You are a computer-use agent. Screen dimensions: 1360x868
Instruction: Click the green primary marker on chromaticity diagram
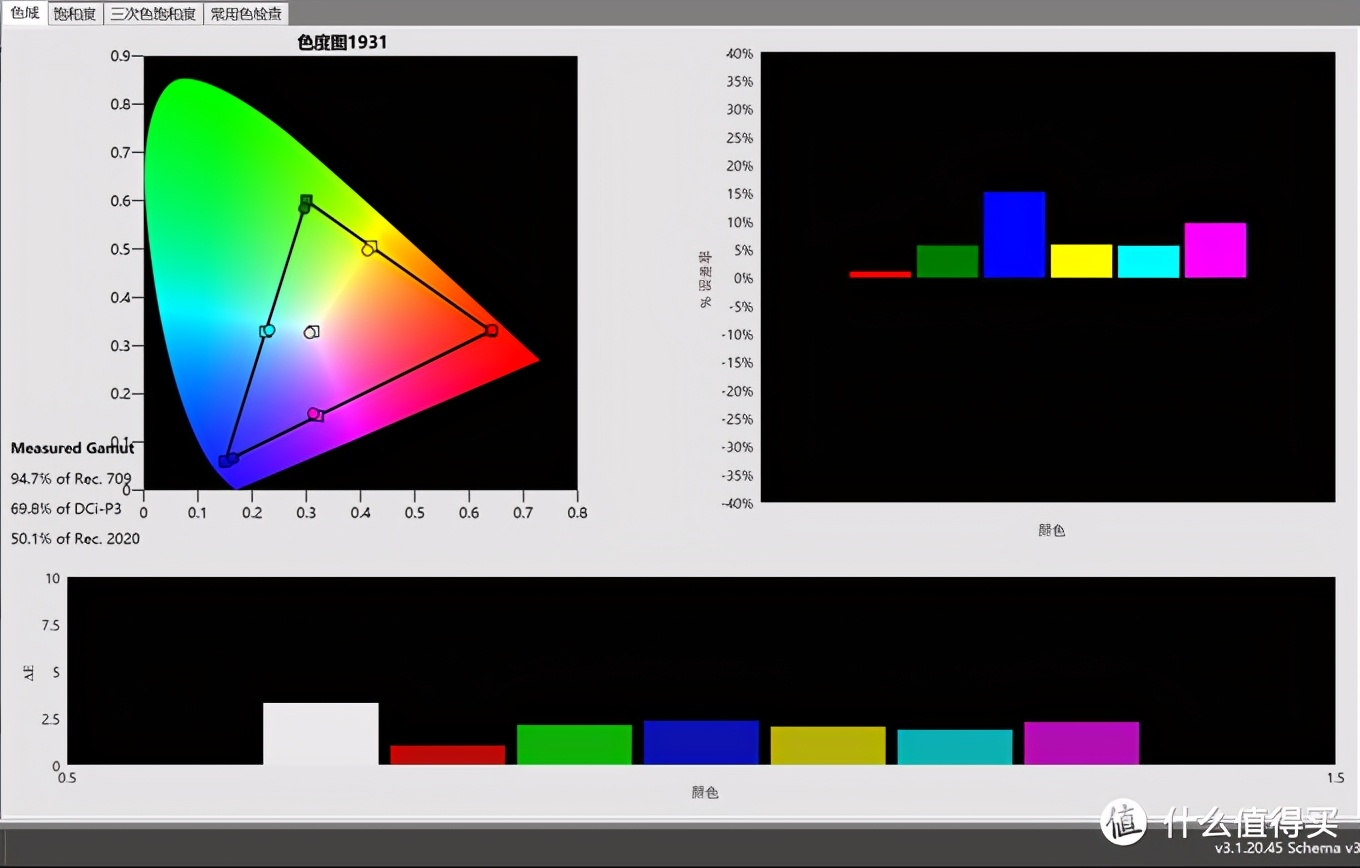tap(305, 203)
